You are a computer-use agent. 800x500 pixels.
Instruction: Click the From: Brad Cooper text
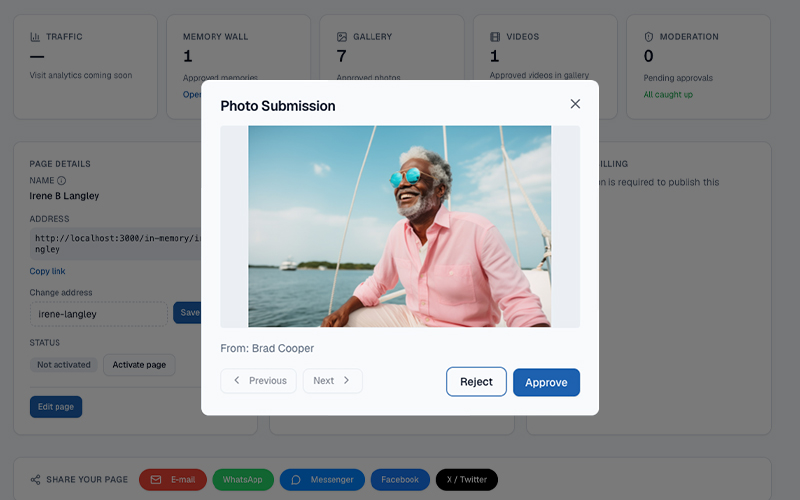tap(267, 348)
